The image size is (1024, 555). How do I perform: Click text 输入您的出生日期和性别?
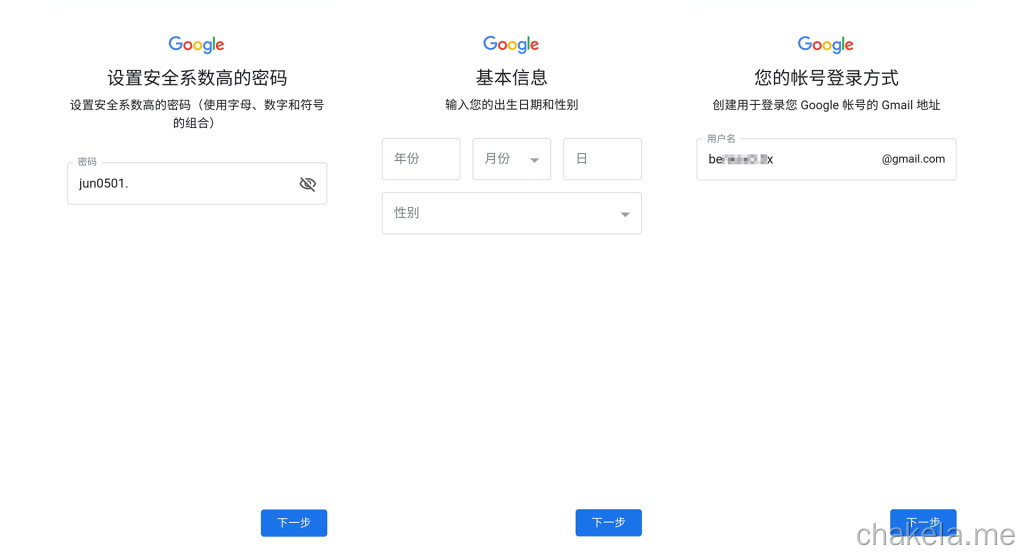(x=511, y=104)
